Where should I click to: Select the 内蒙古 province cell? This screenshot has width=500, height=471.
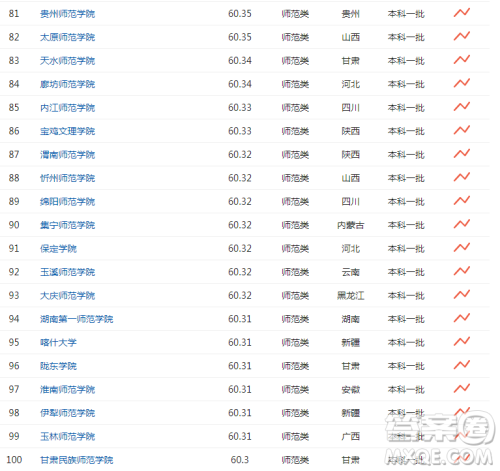tap(350, 225)
